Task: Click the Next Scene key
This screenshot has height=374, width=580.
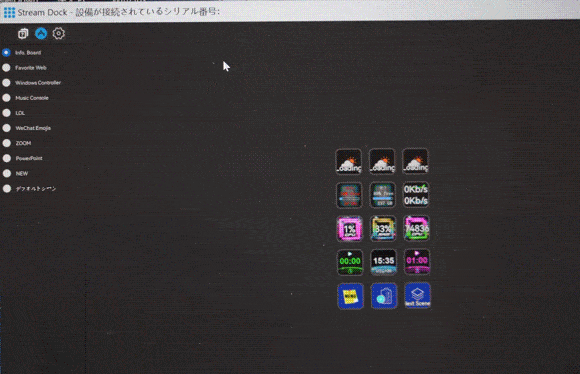Action: 417,296
